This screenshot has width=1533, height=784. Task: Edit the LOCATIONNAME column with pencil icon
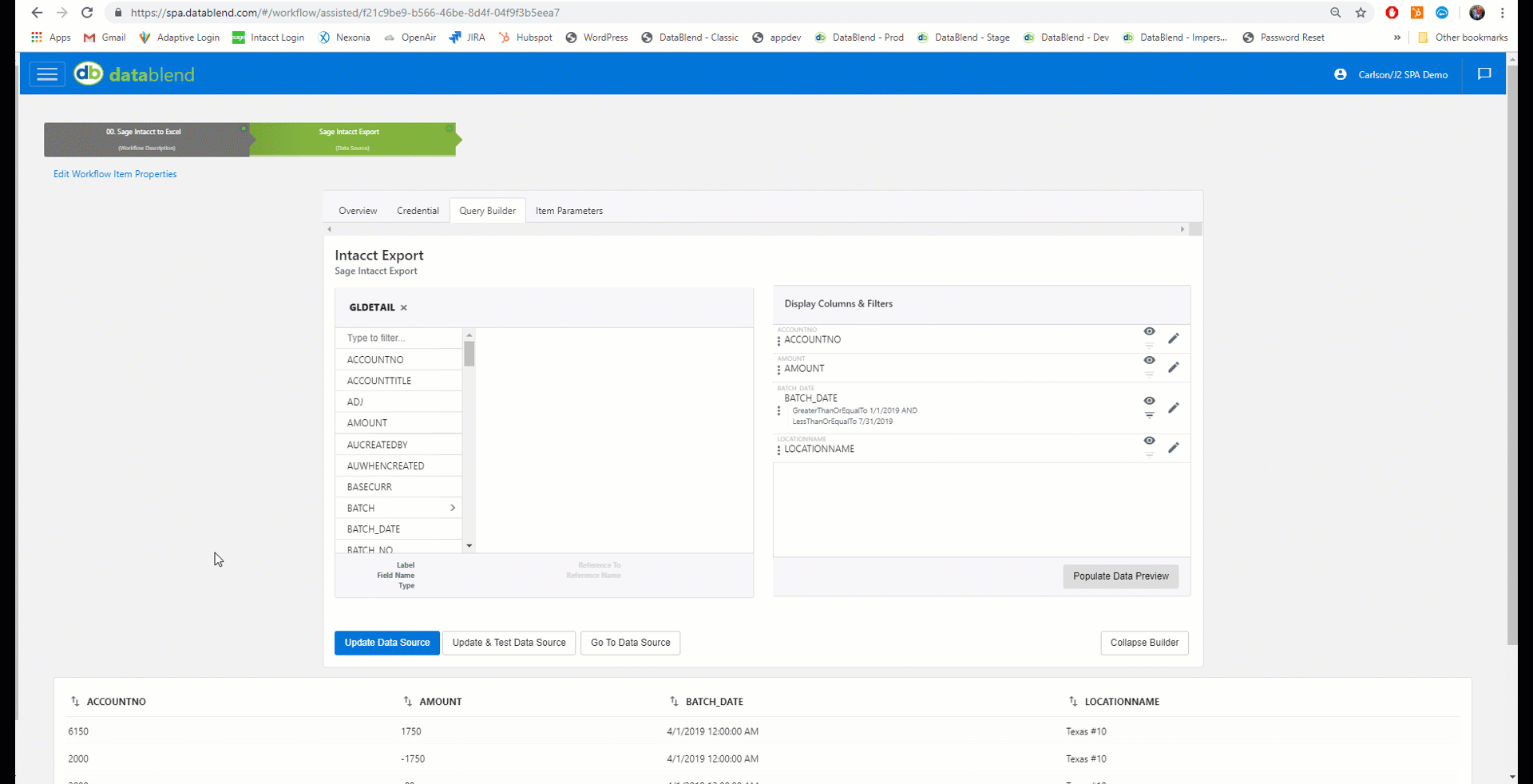(x=1174, y=448)
